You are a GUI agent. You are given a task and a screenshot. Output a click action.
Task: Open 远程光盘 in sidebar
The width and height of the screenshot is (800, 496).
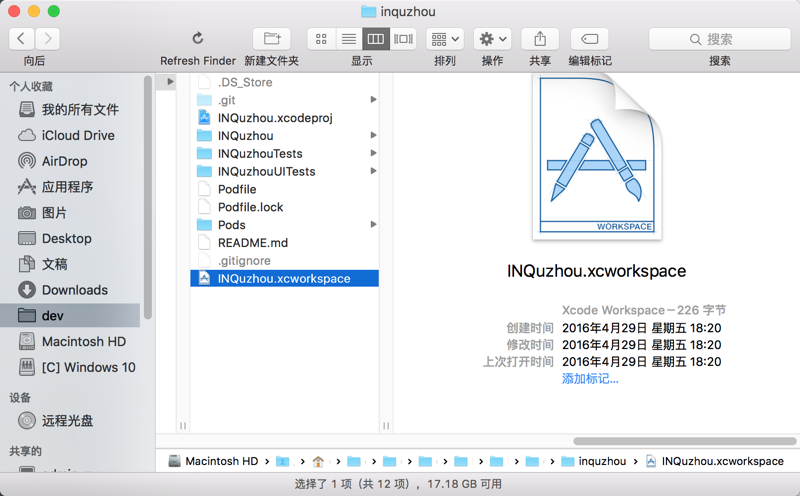click(70, 420)
